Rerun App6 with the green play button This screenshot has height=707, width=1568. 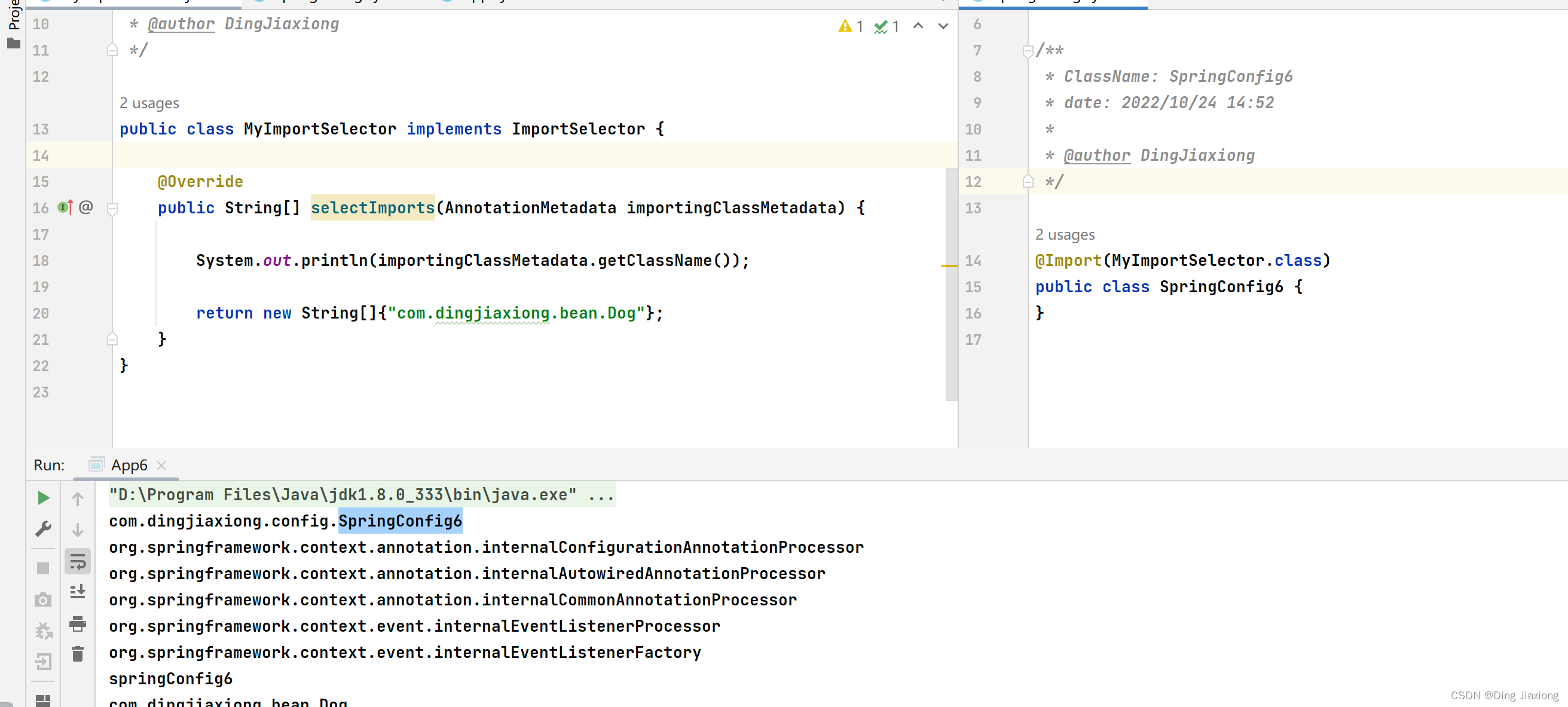[x=43, y=498]
